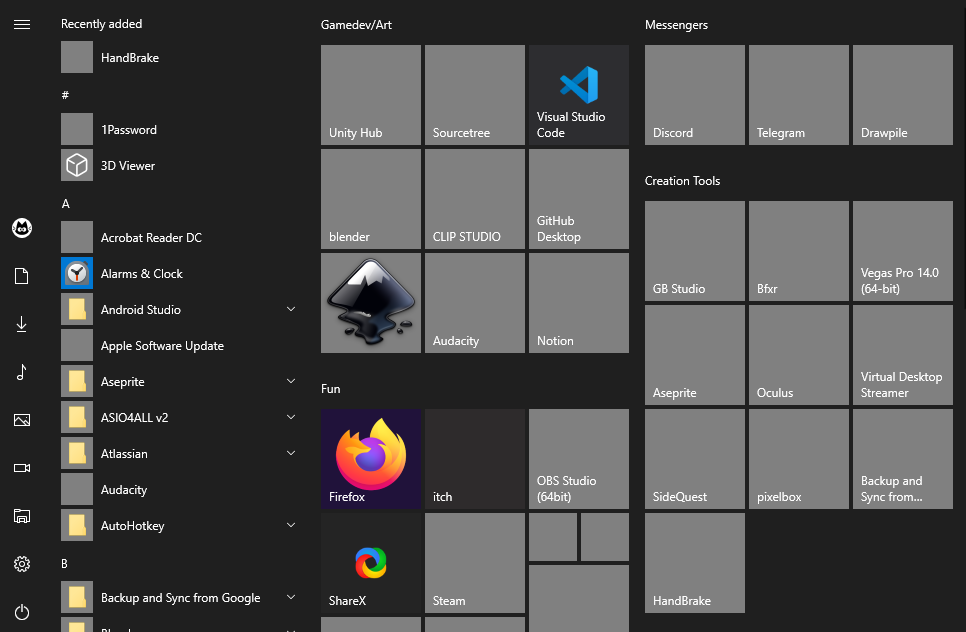This screenshot has height=632, width=966.
Task: Launch Visual Studio Code tile
Action: pos(578,95)
